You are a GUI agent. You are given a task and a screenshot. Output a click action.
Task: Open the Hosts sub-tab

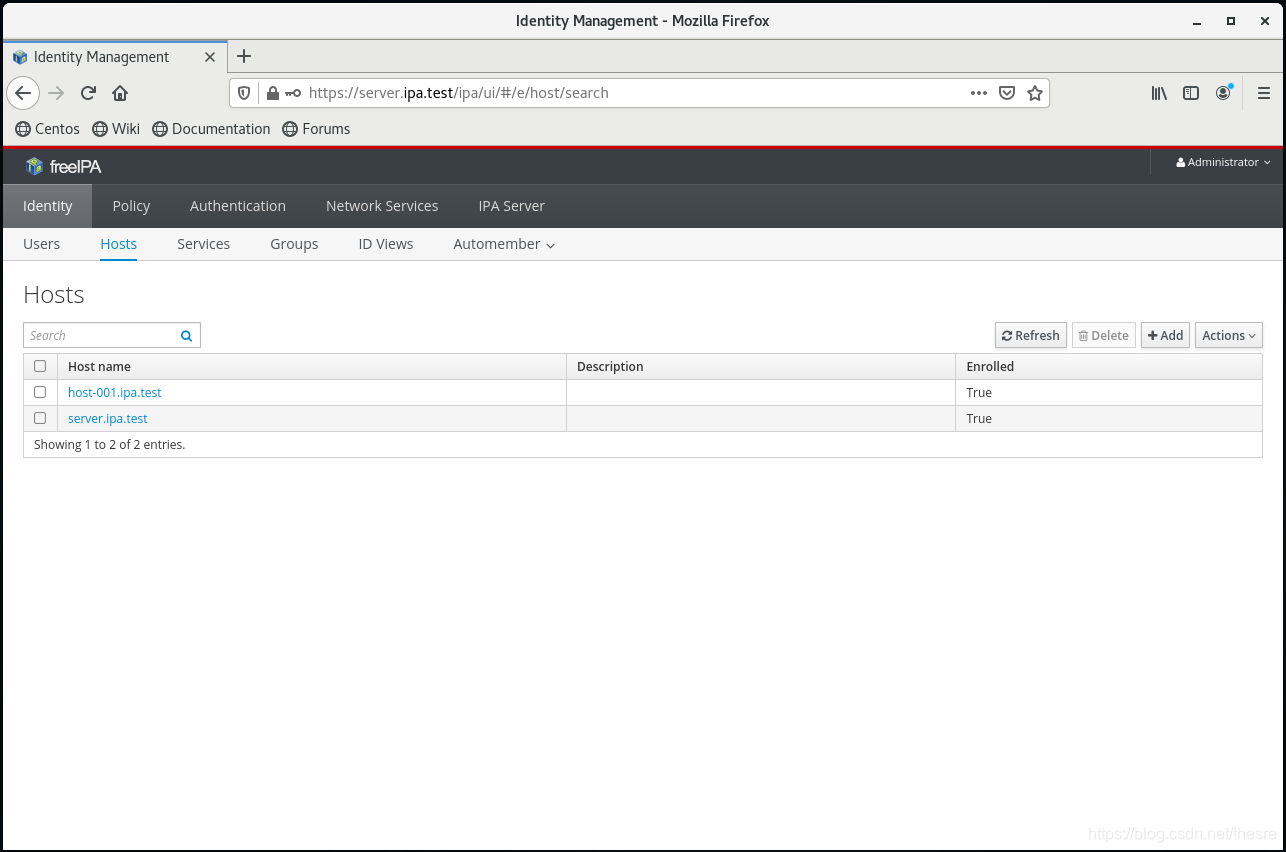119,244
